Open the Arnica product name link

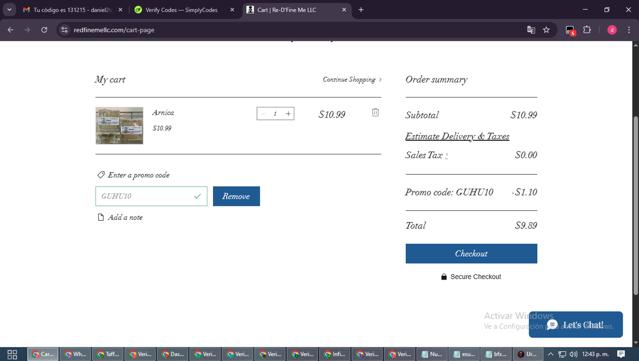tap(163, 112)
